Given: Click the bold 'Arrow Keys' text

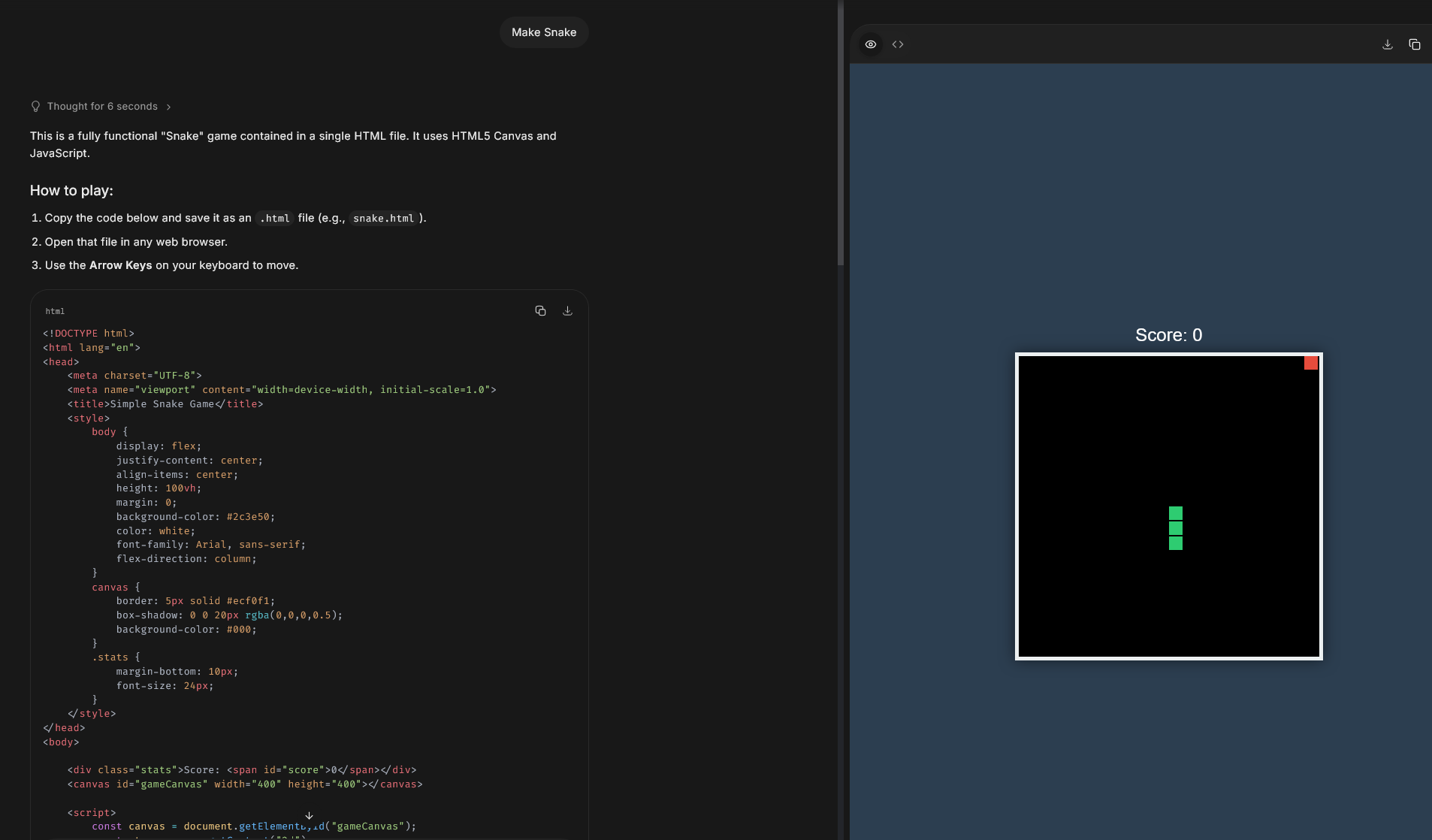Looking at the screenshot, I should point(120,265).
